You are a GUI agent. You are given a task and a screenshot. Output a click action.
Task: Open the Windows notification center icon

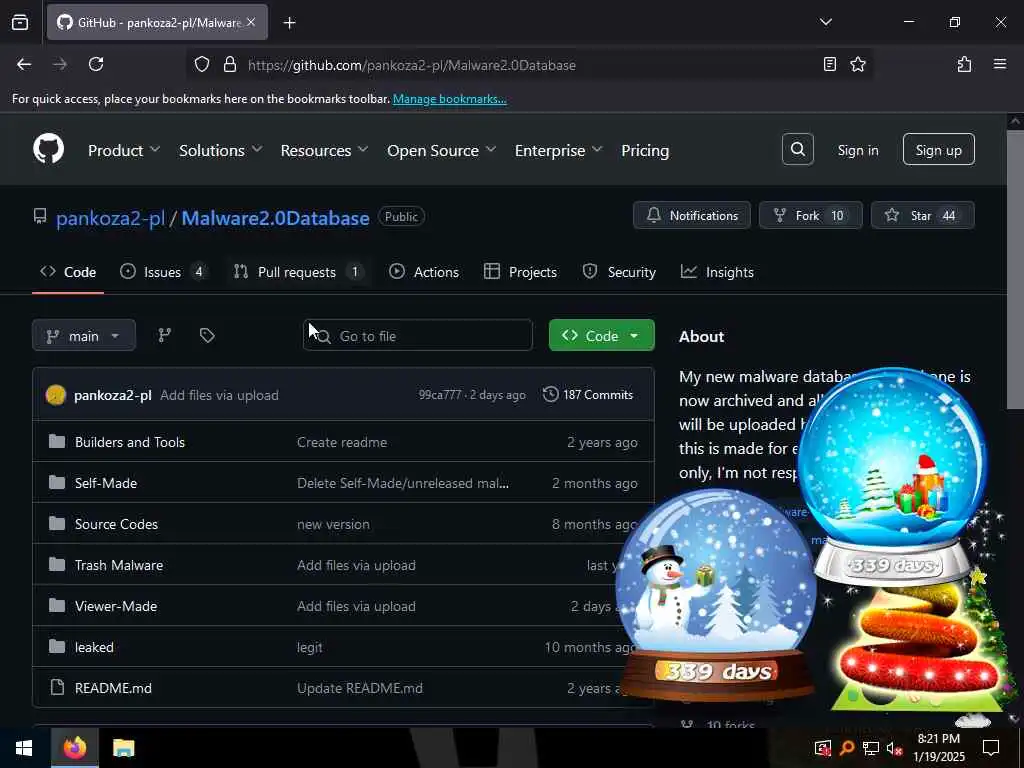(x=991, y=748)
